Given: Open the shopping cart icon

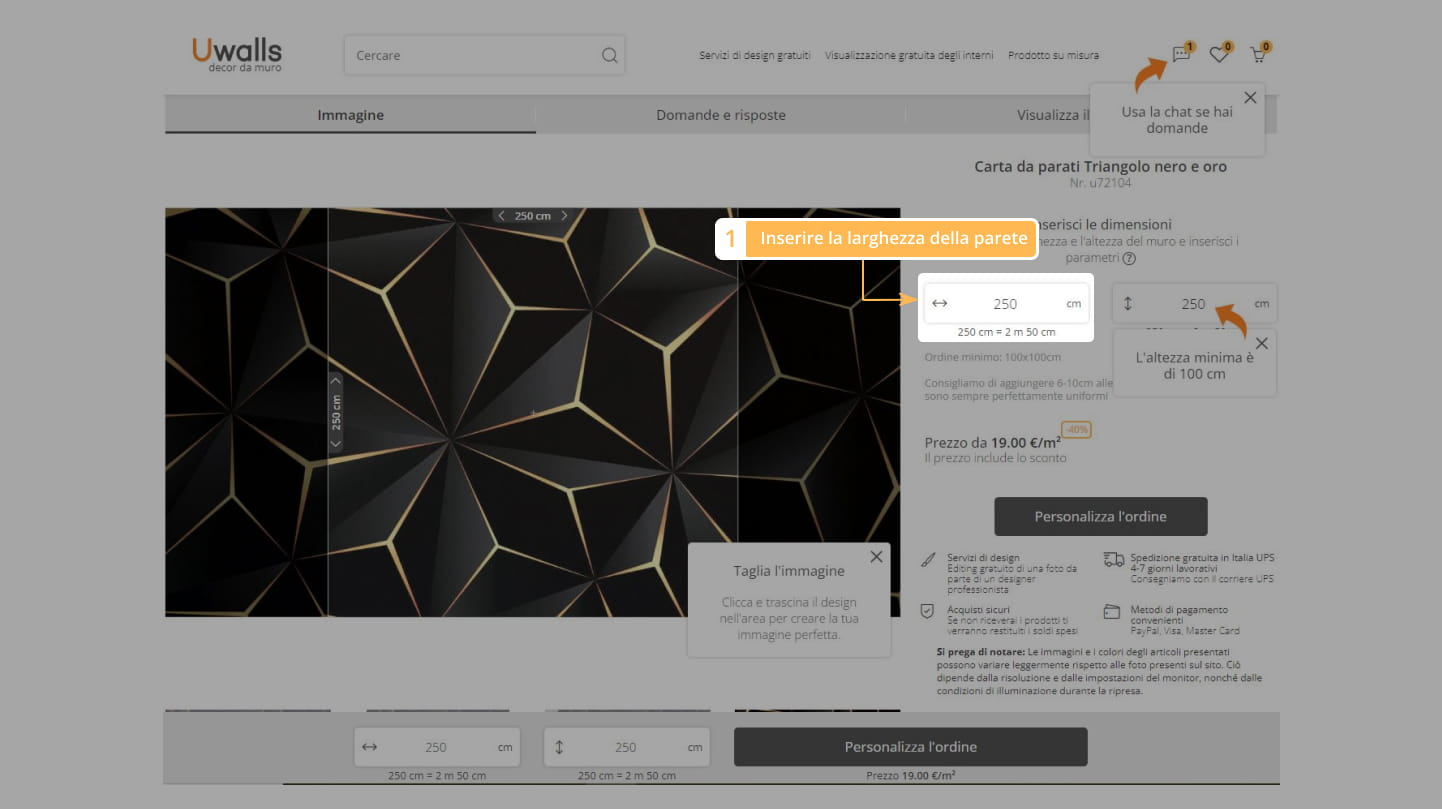Looking at the screenshot, I should tap(1257, 55).
